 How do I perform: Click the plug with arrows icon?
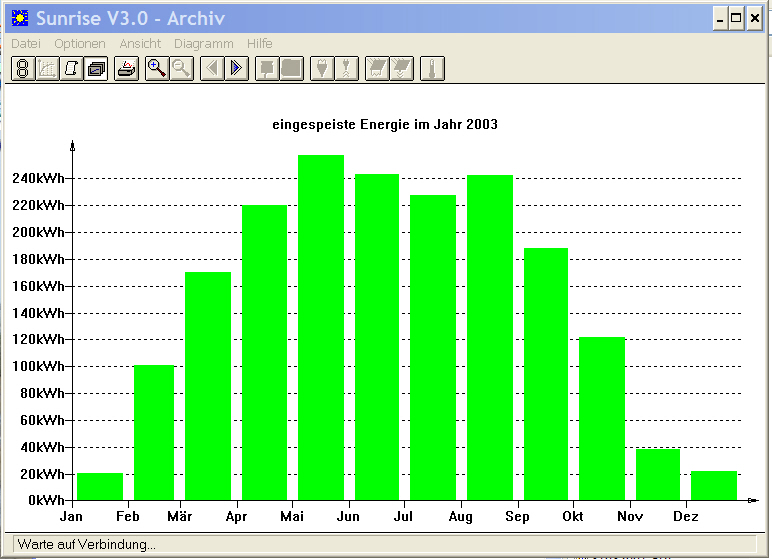pos(347,68)
